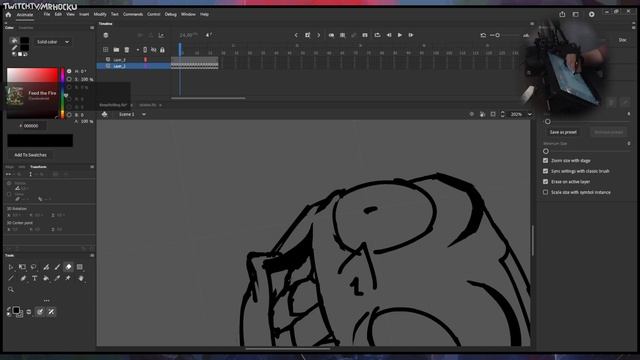640x360 pixels.
Task: Insert keyframe button between keyframe arrows
Action: pos(308,36)
